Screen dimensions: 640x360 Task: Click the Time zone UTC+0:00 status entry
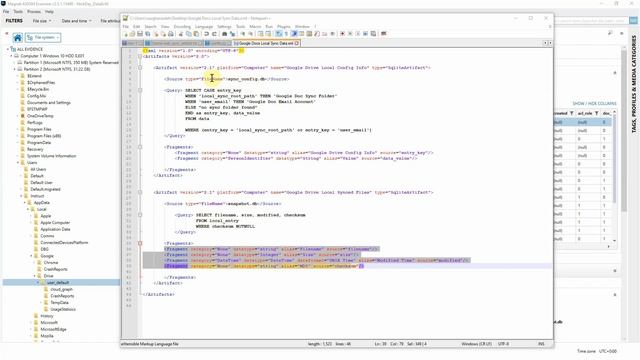(x=597, y=351)
